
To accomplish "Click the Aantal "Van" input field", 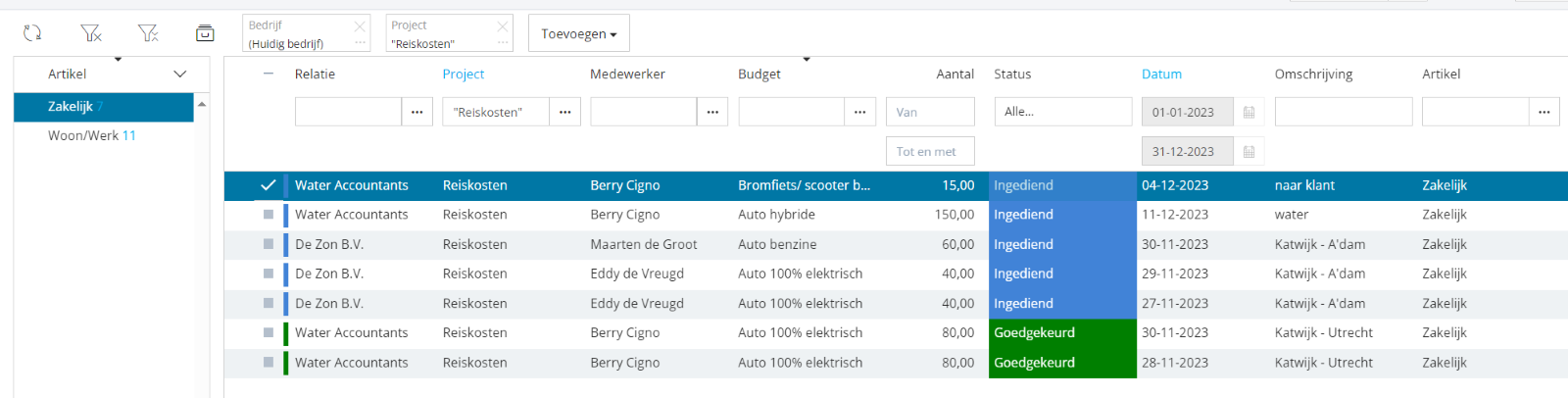I will [x=930, y=112].
